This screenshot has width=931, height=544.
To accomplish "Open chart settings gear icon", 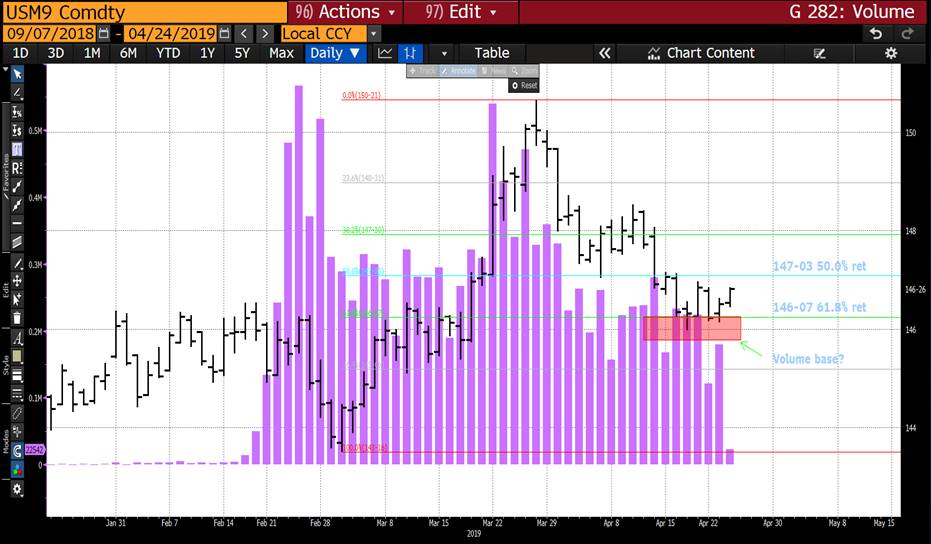I will pyautogui.click(x=890, y=53).
